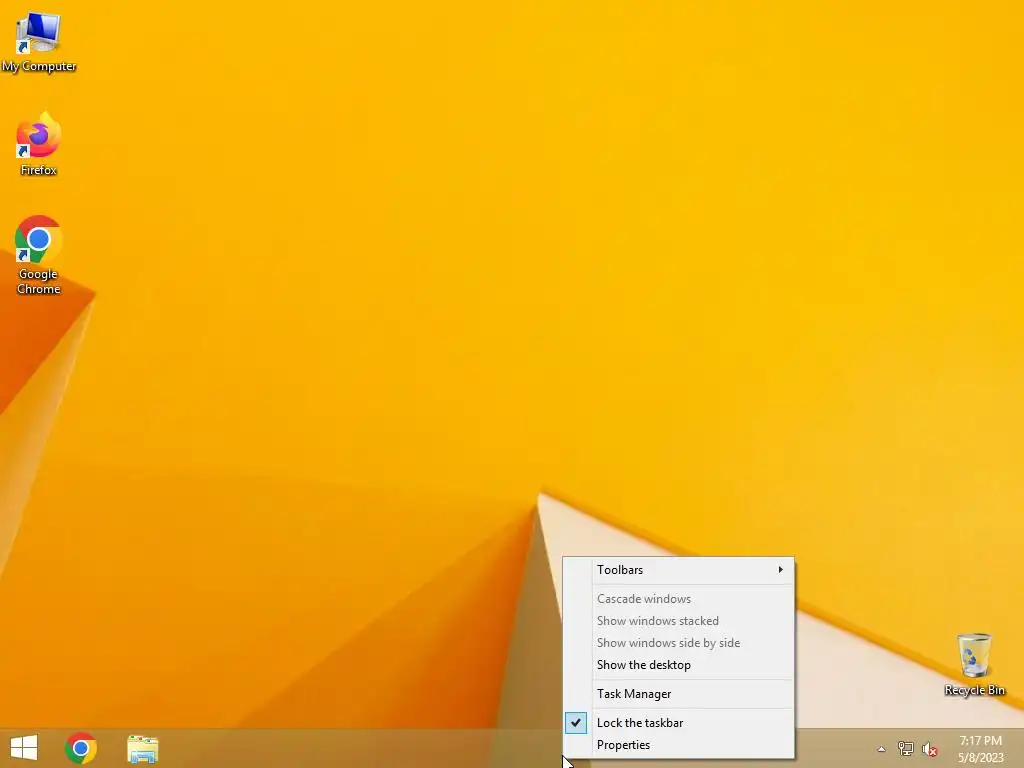Toggle Lock the taskbar option
This screenshot has width=1024, height=768.
pyautogui.click(x=679, y=723)
